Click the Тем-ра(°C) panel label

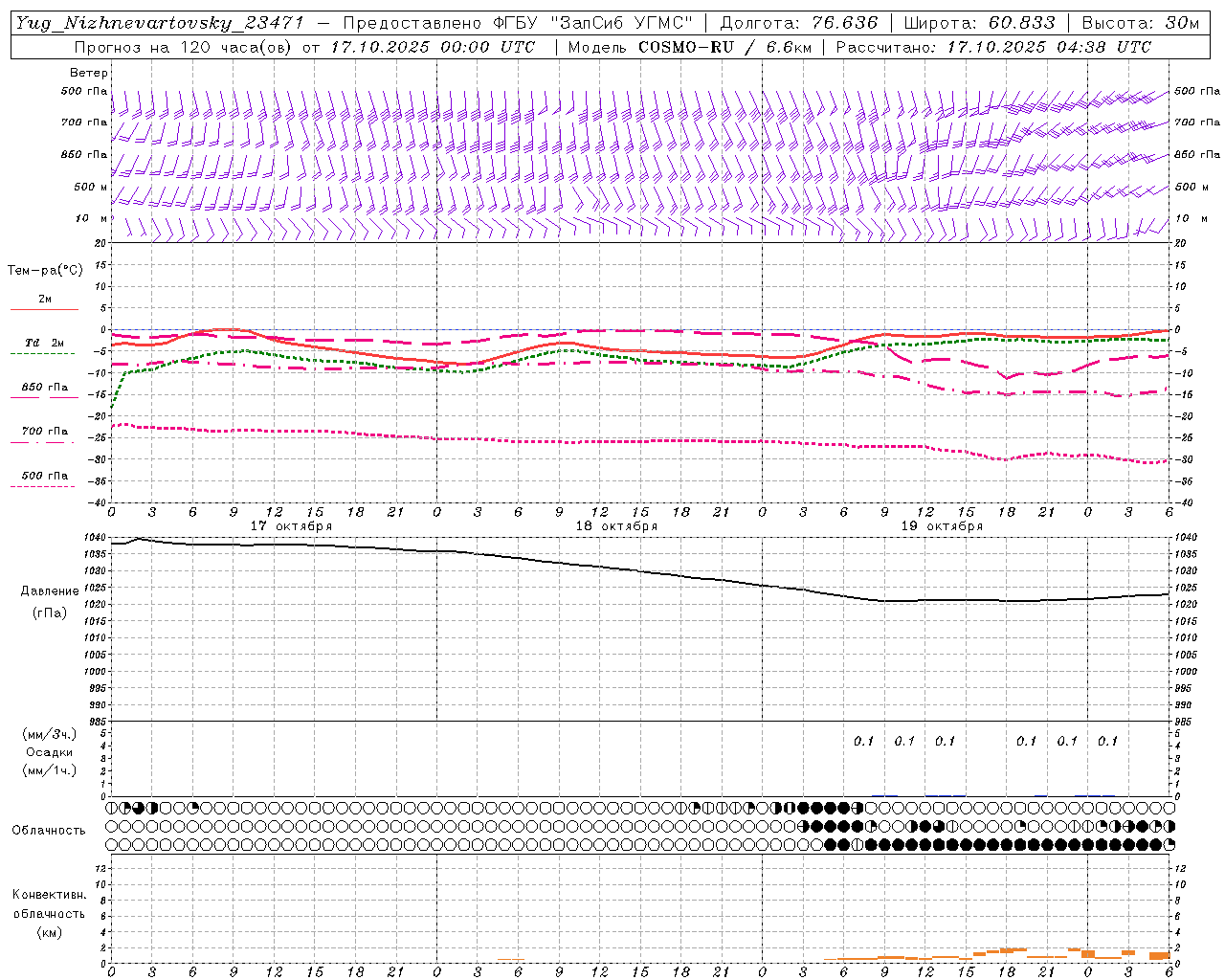pos(46,271)
